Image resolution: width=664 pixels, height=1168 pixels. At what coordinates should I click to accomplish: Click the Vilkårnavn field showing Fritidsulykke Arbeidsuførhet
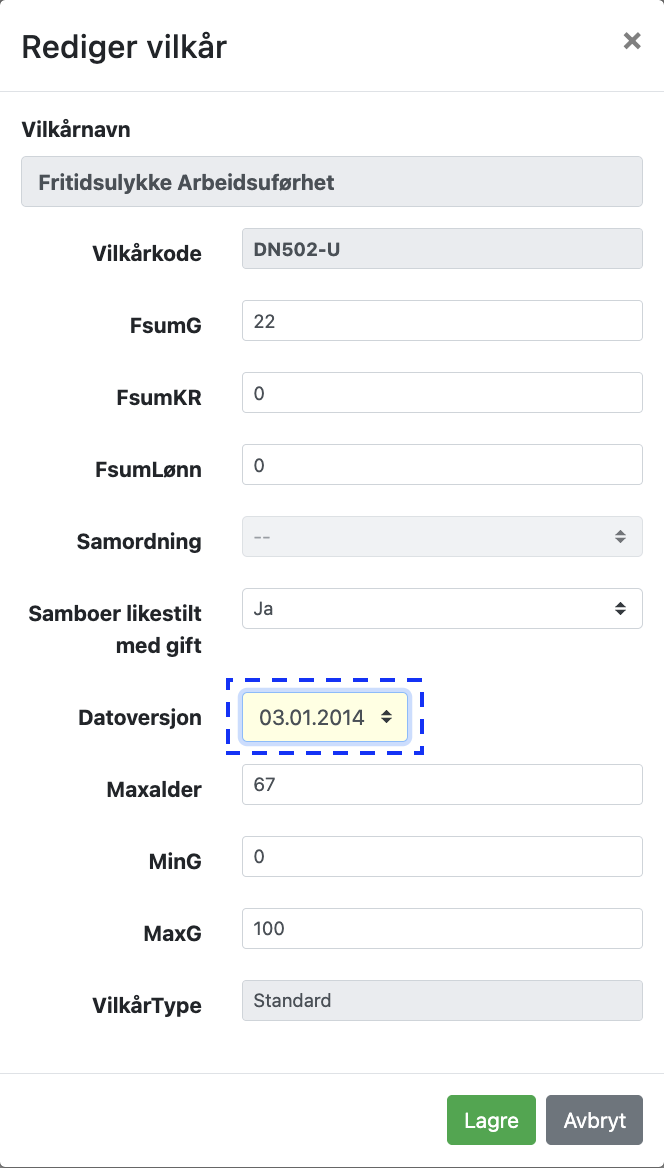(331, 182)
